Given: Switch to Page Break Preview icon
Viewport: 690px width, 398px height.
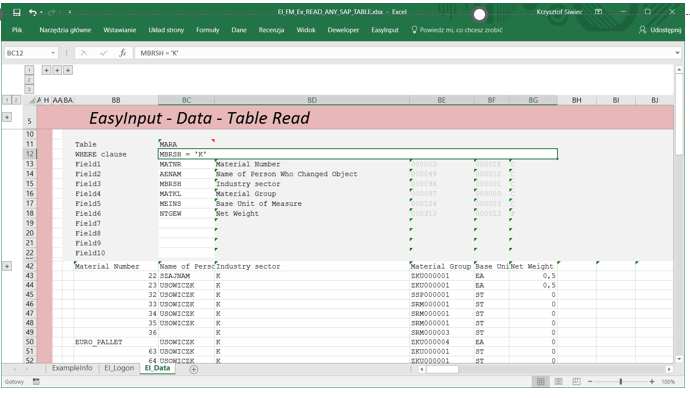Looking at the screenshot, I should [x=576, y=382].
